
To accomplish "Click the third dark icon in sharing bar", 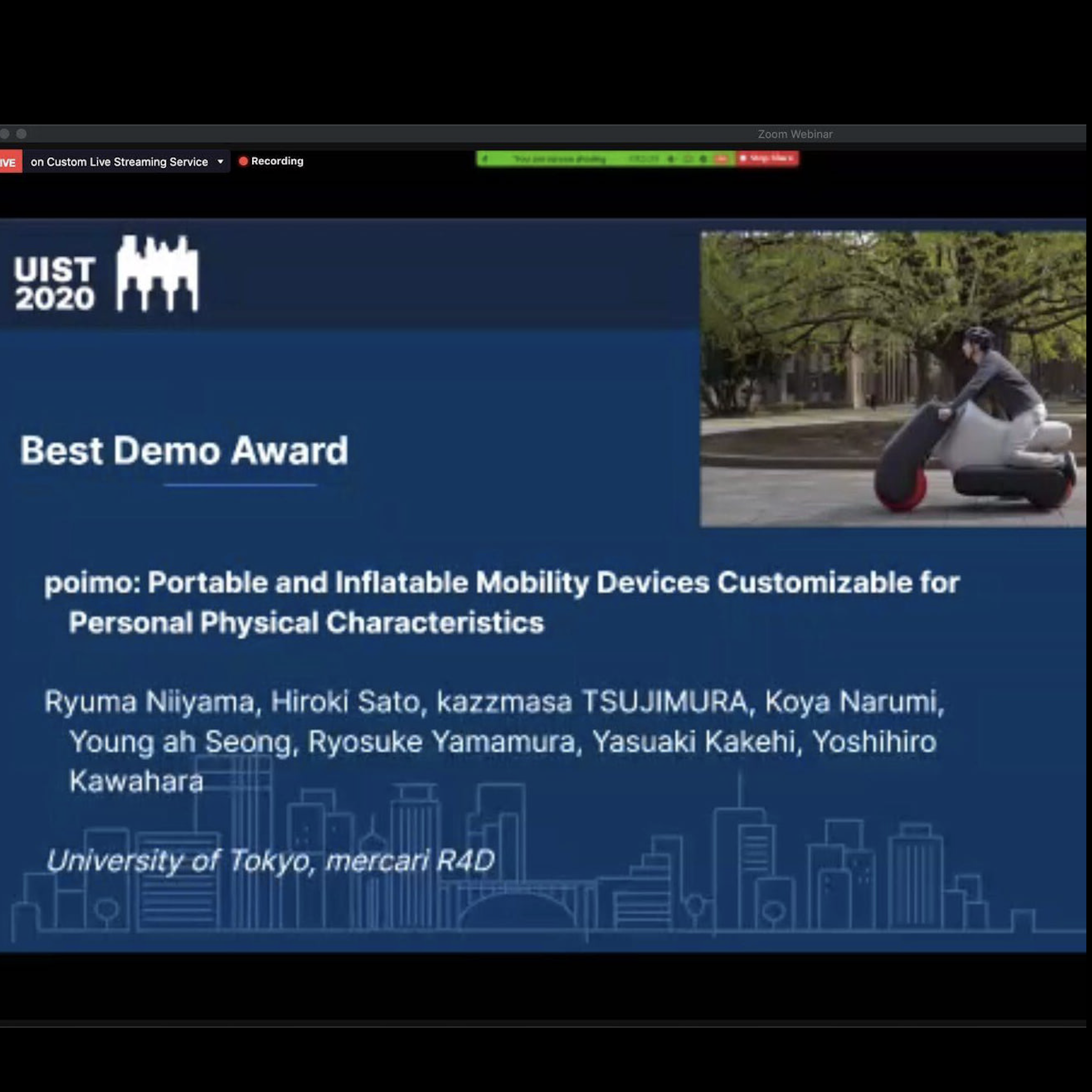I will (x=703, y=159).
